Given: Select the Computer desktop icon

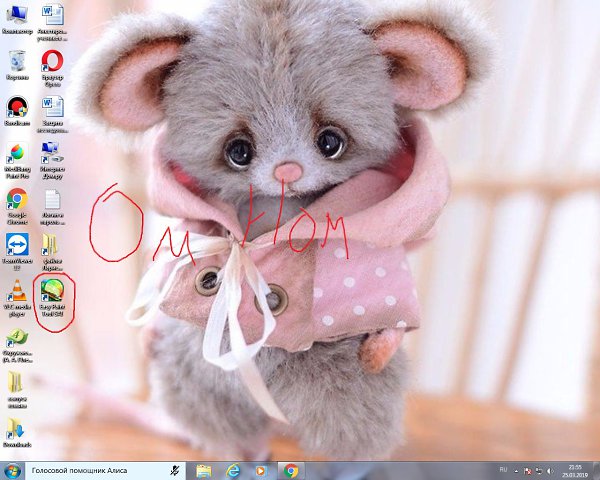Looking at the screenshot, I should pos(17,20).
